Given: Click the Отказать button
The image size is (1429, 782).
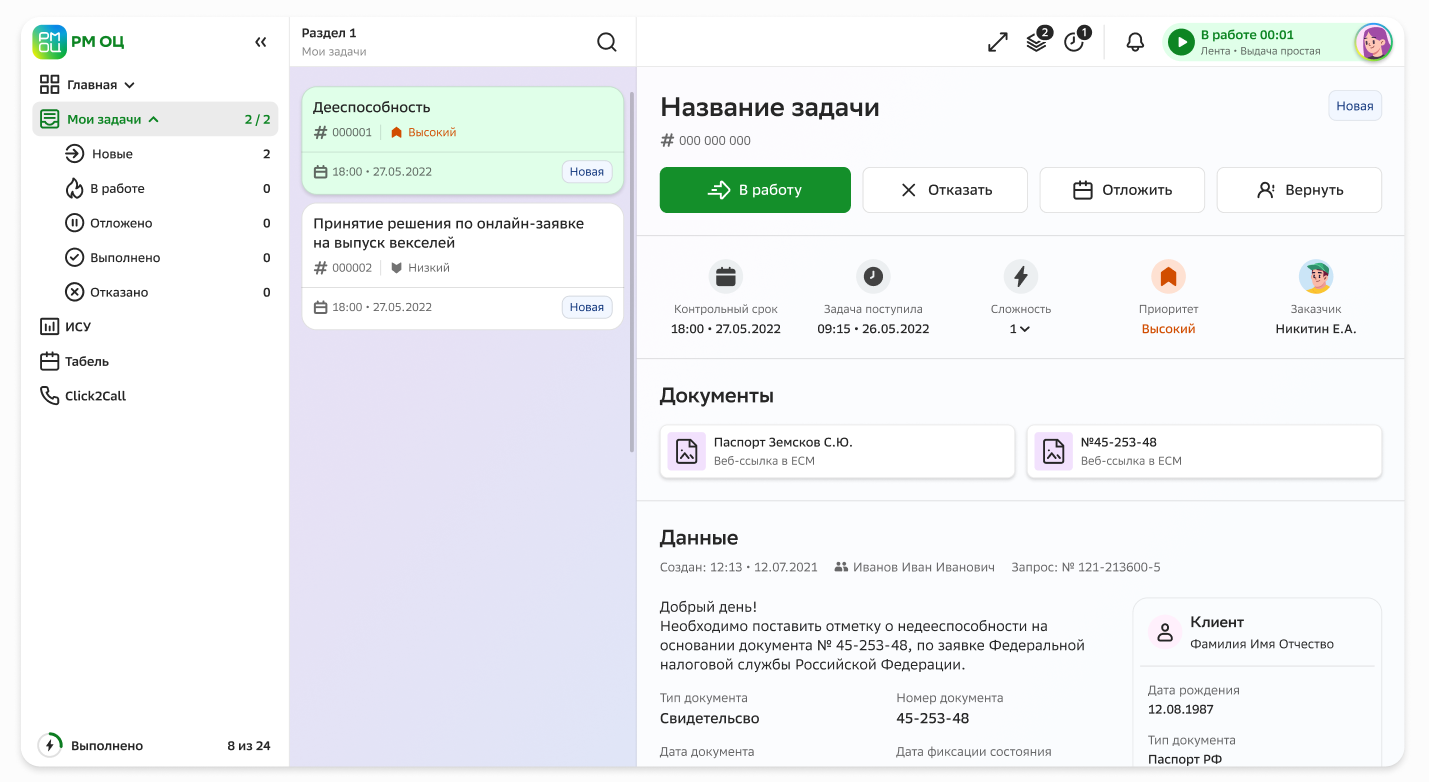Looking at the screenshot, I should click(945, 190).
